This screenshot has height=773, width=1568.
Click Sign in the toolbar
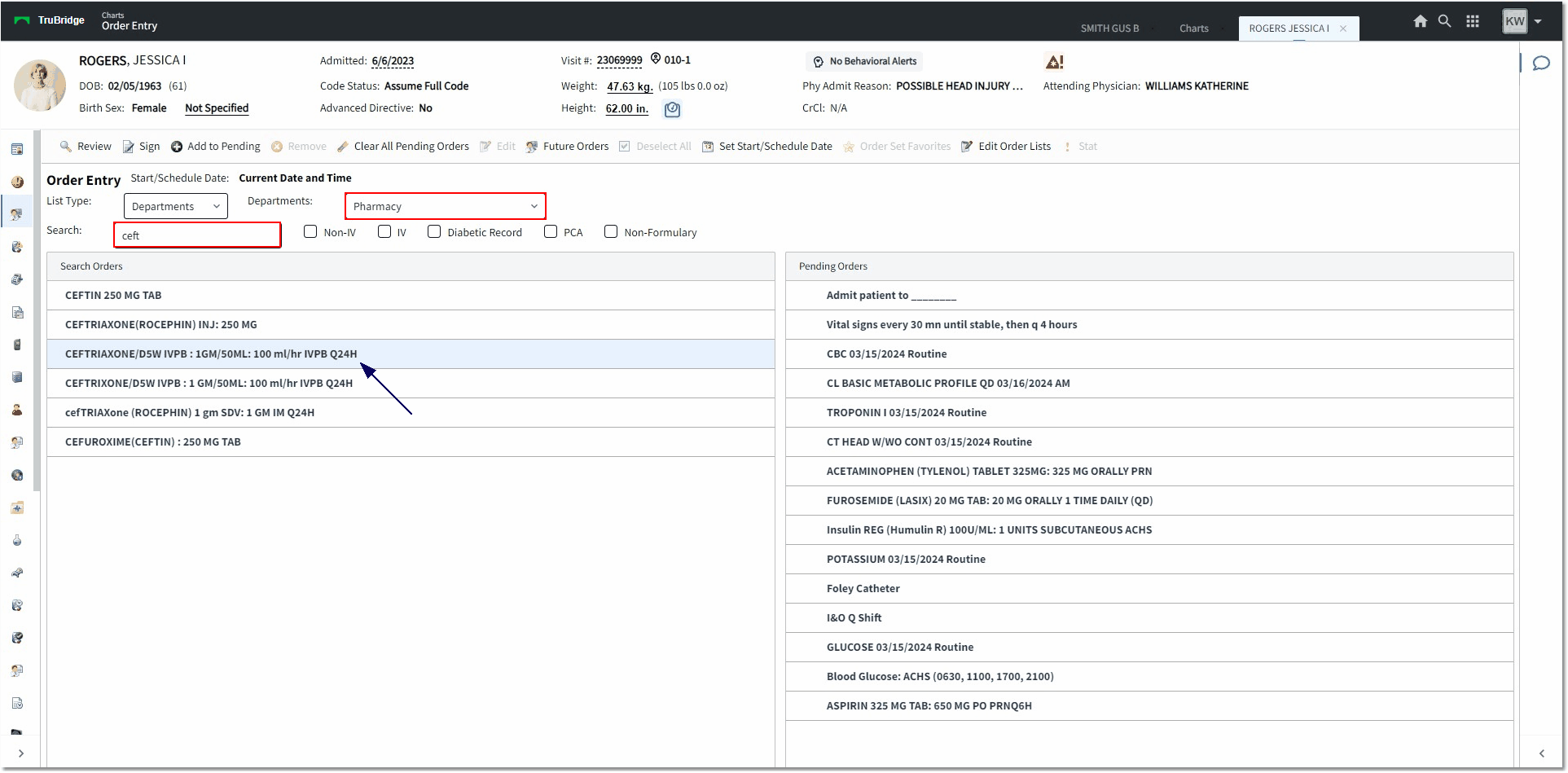pos(141,147)
